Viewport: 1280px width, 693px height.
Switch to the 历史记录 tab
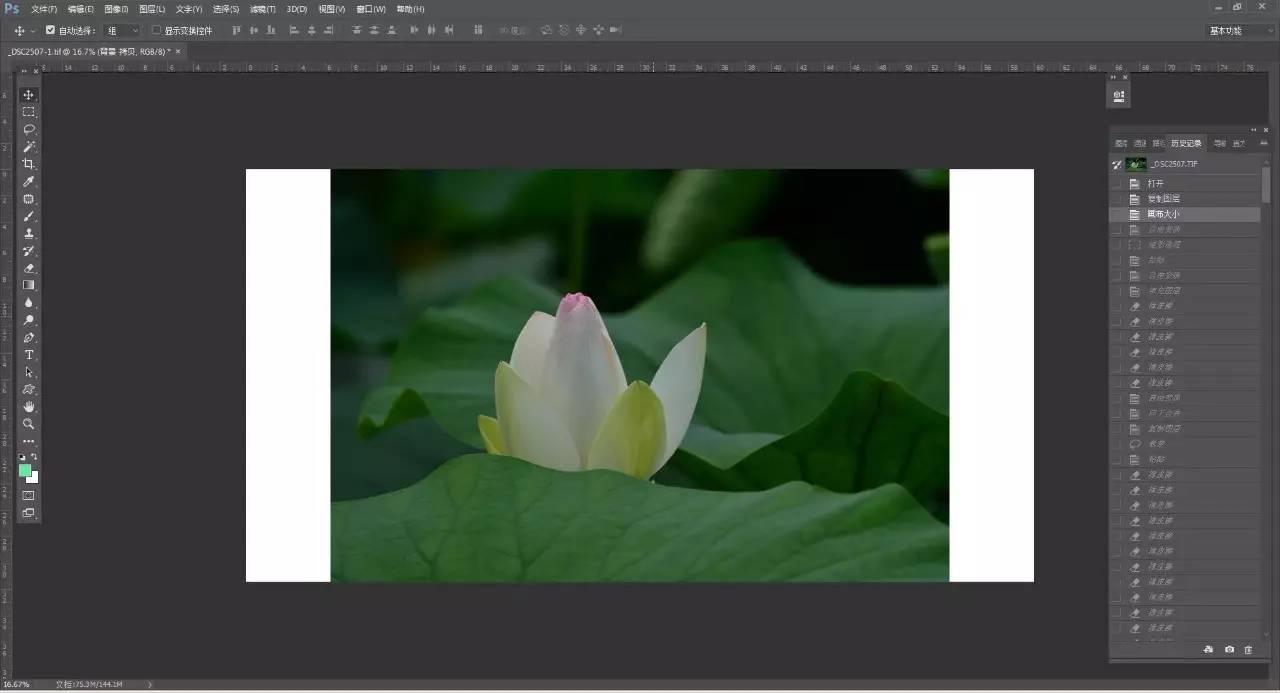(x=1186, y=143)
